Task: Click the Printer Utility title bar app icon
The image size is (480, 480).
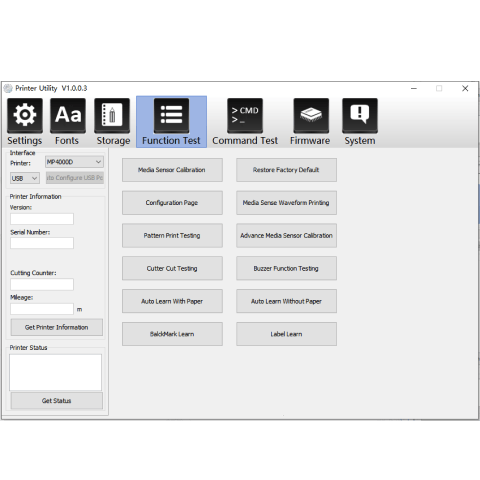Action: (8, 88)
